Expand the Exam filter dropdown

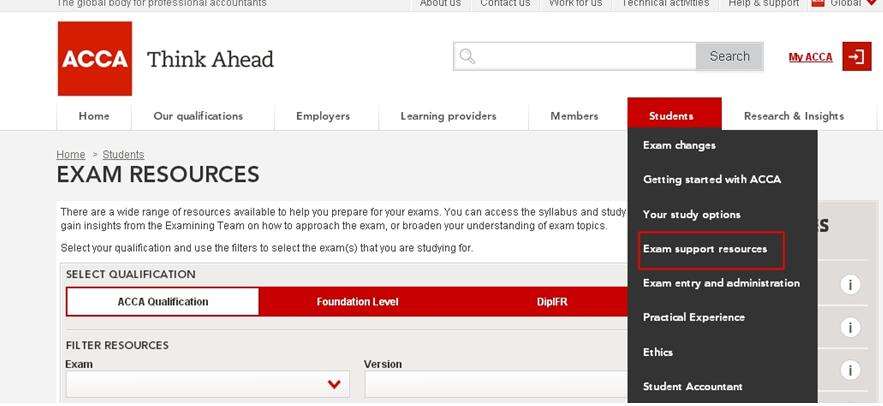334,385
